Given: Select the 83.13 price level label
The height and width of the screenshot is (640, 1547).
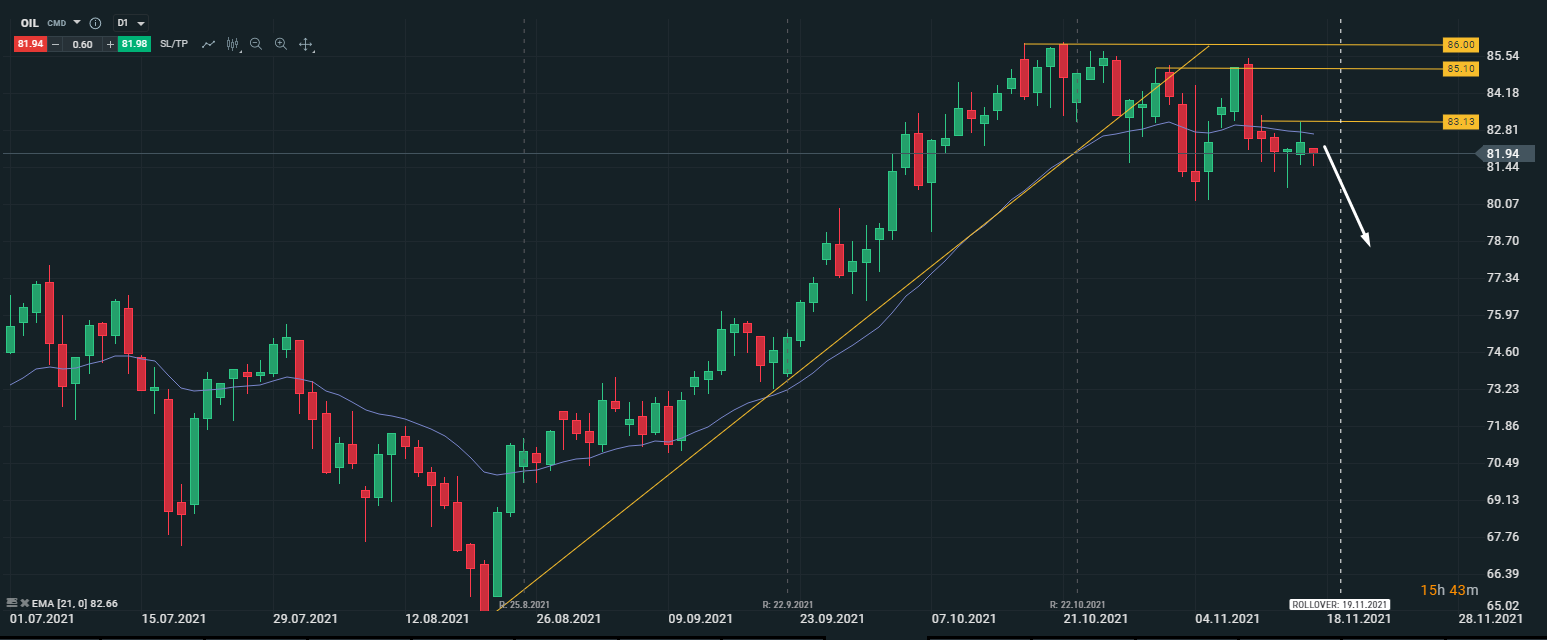Looking at the screenshot, I should [1460, 122].
